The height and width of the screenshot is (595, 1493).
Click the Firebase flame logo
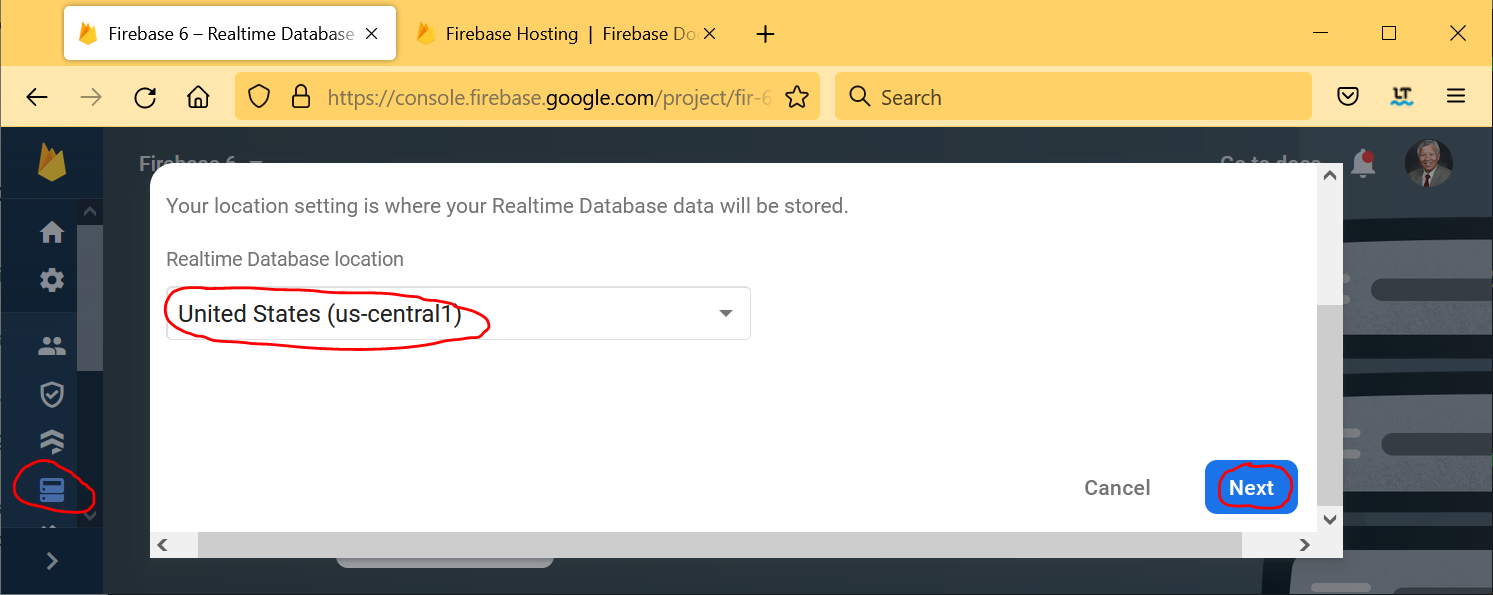coord(52,162)
